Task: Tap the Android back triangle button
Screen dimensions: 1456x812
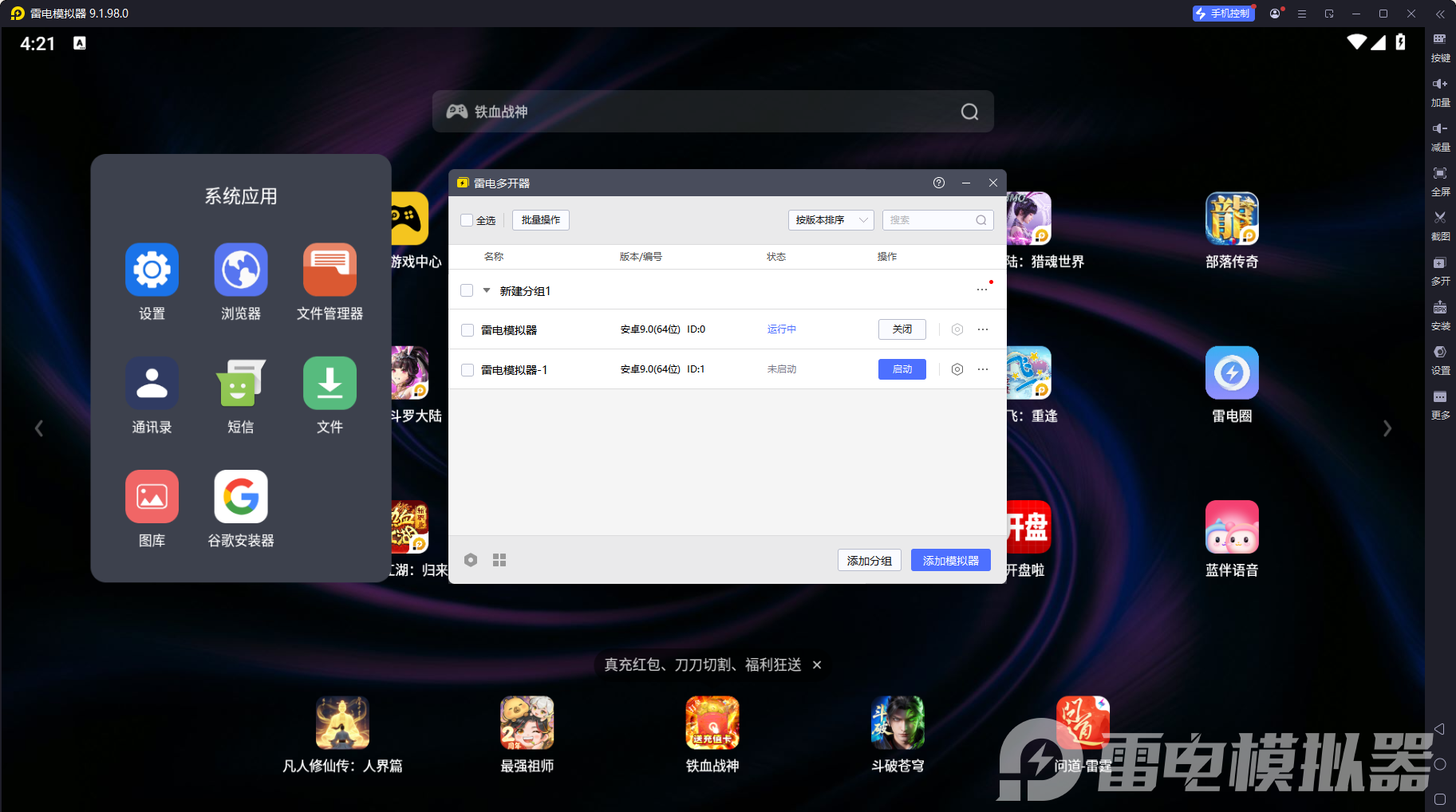Action: (1439, 729)
